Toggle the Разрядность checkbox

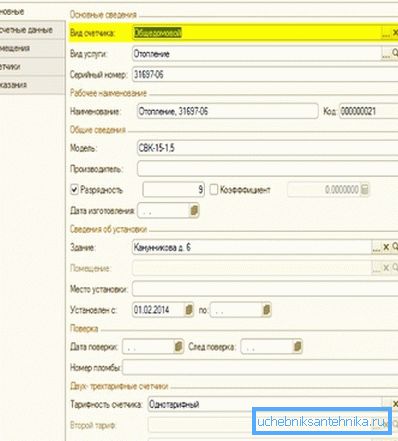74,190
